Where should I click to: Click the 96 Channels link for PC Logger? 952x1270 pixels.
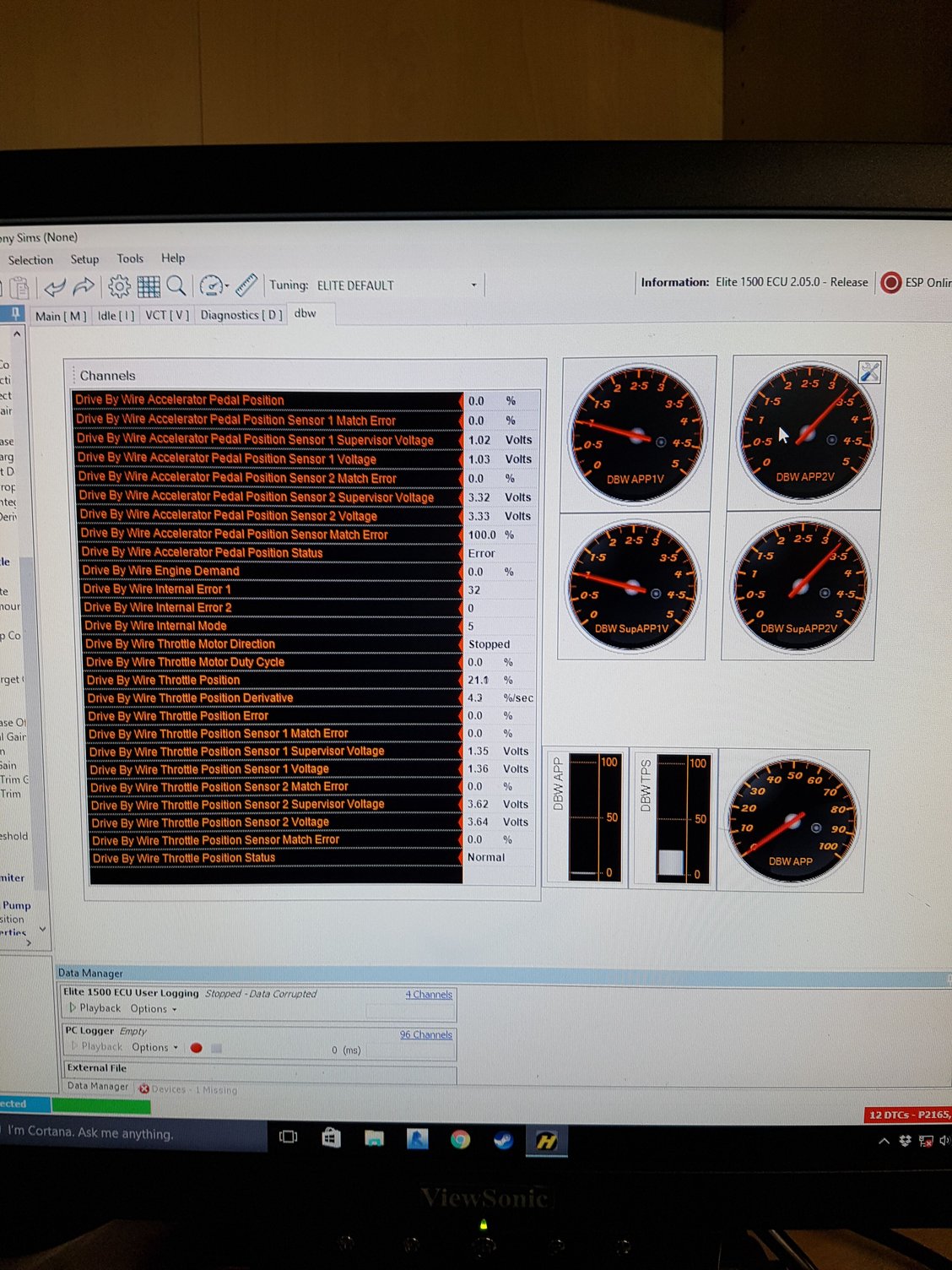[x=425, y=1034]
